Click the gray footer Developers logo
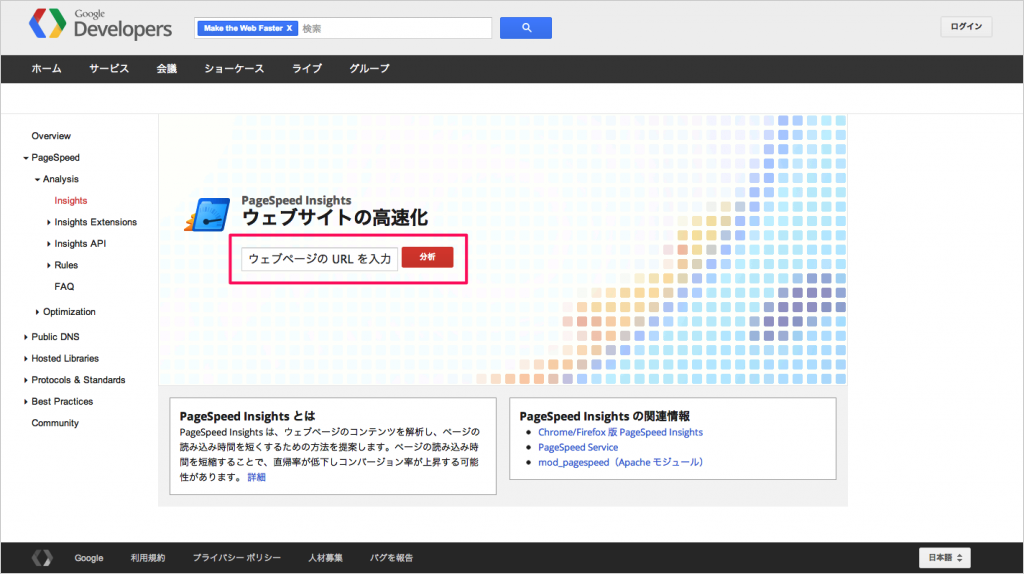 42,558
